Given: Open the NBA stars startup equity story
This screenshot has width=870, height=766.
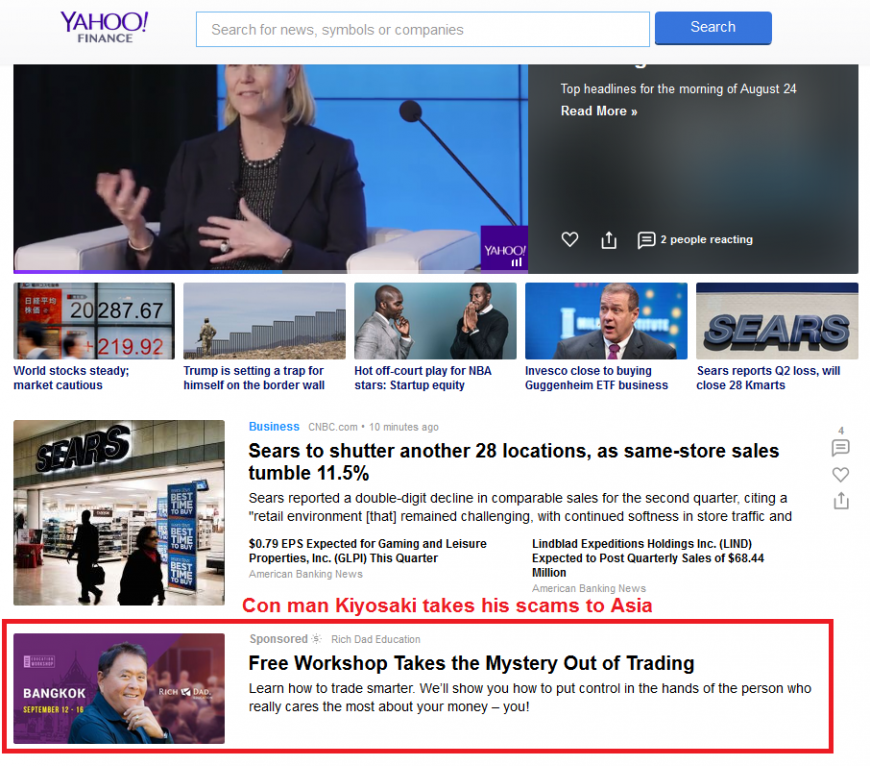Looking at the screenshot, I should [423, 378].
